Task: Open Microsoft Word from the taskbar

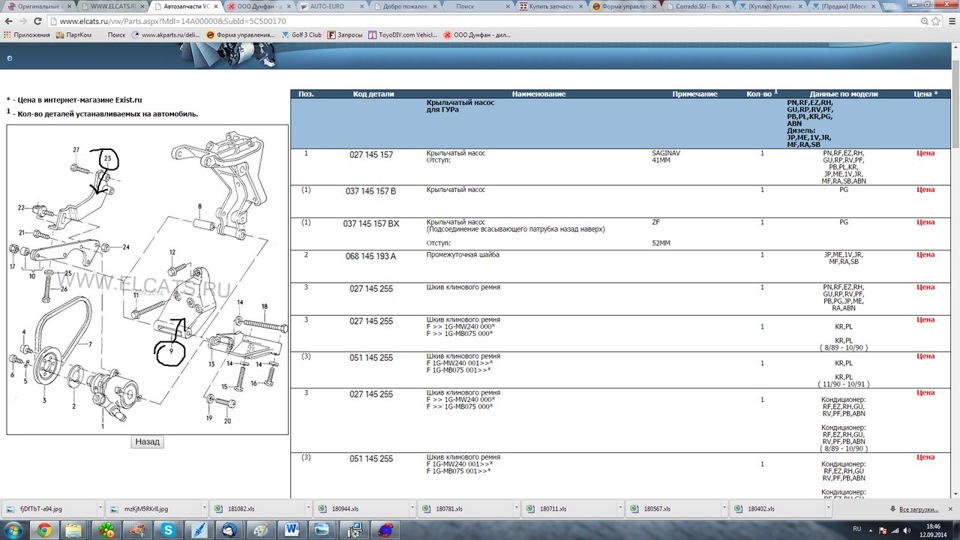Action: (291, 529)
